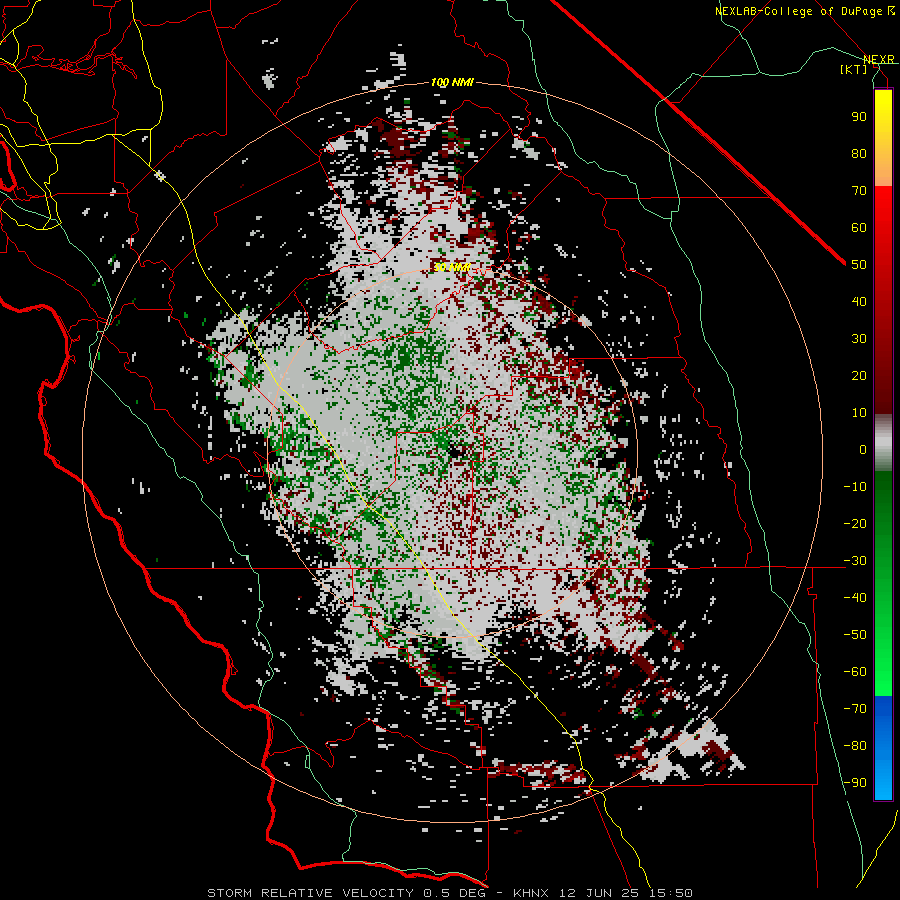900x900 pixels.
Task: Click the '60' value on the velocity scale
Action: (859, 227)
